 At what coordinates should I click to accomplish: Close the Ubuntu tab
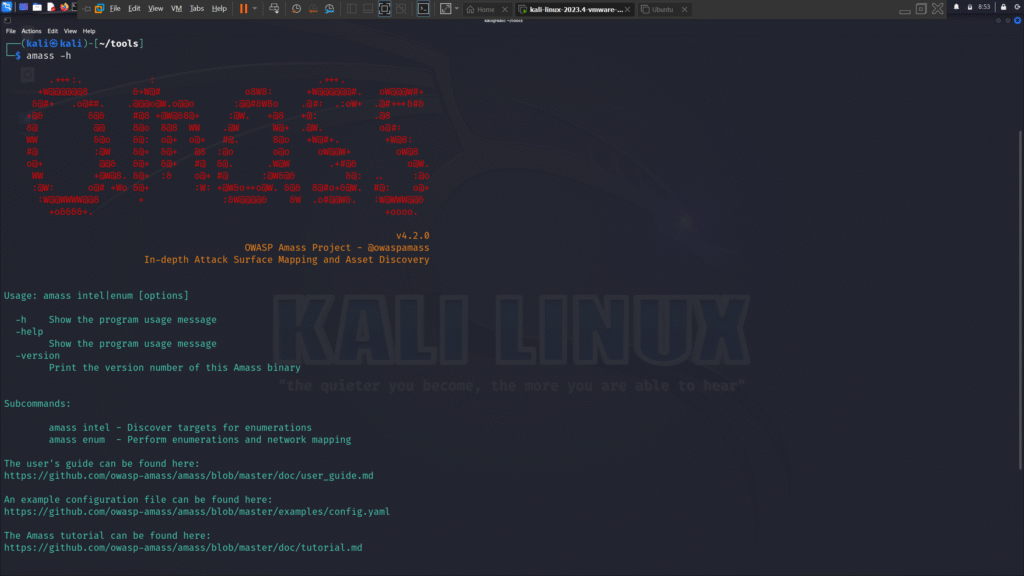coord(684,9)
